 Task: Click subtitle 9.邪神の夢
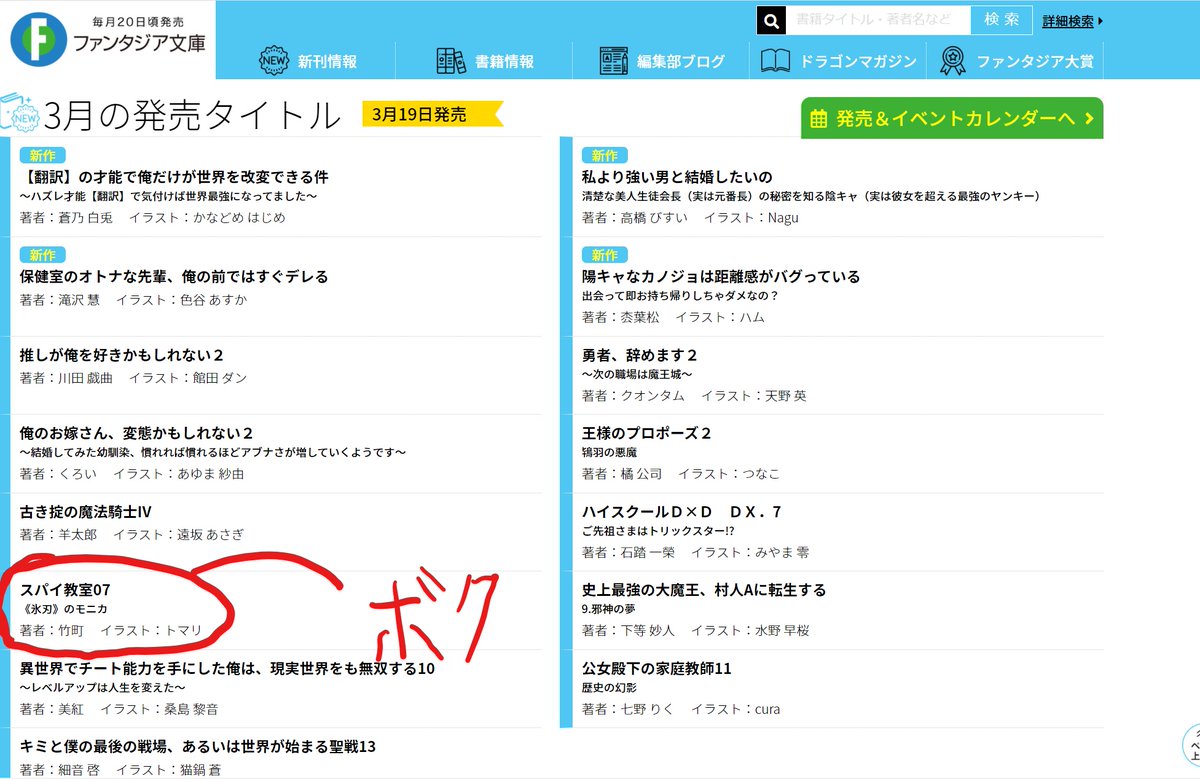608,609
